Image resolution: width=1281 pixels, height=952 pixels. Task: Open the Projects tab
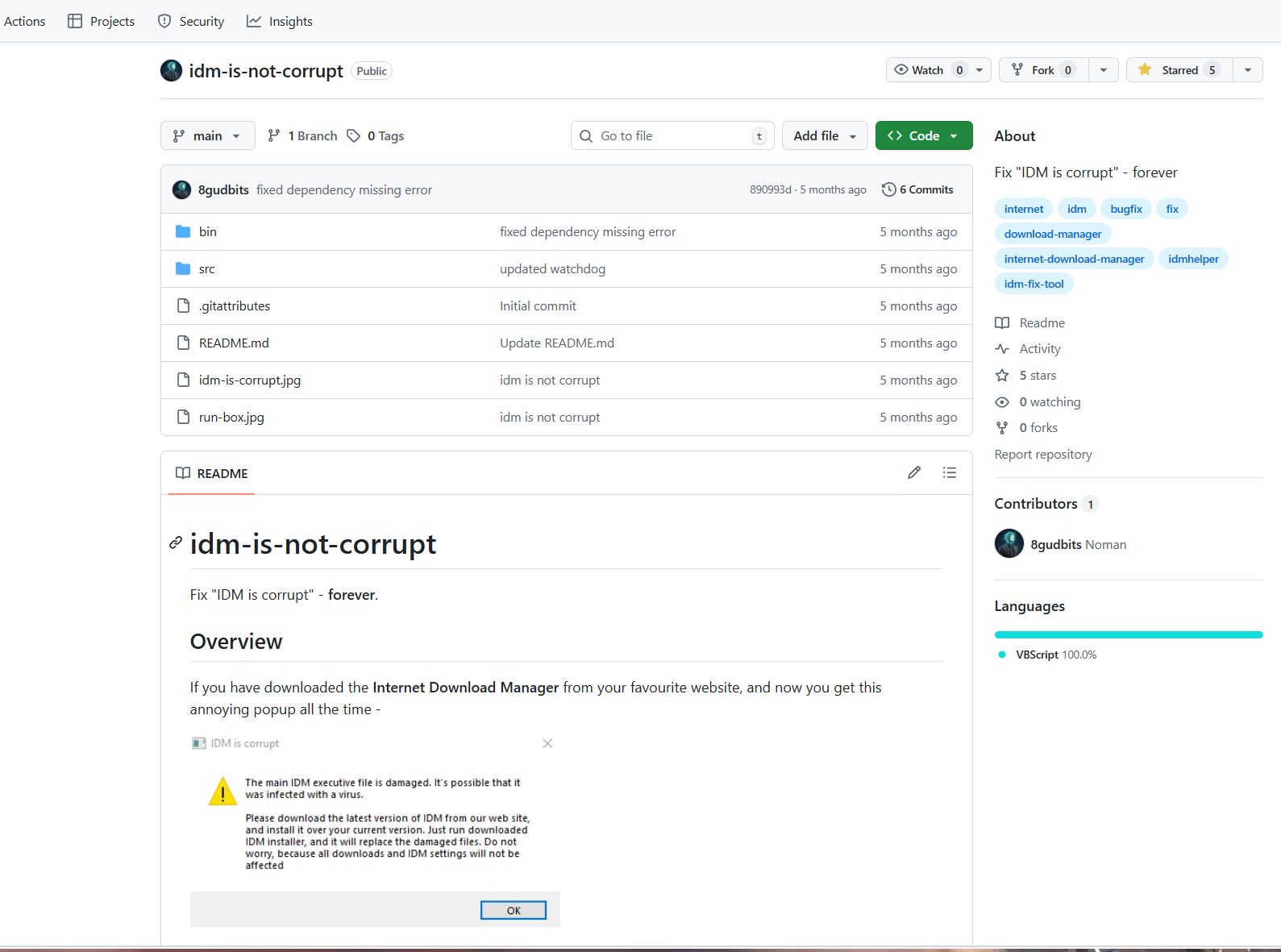pyautogui.click(x=102, y=21)
